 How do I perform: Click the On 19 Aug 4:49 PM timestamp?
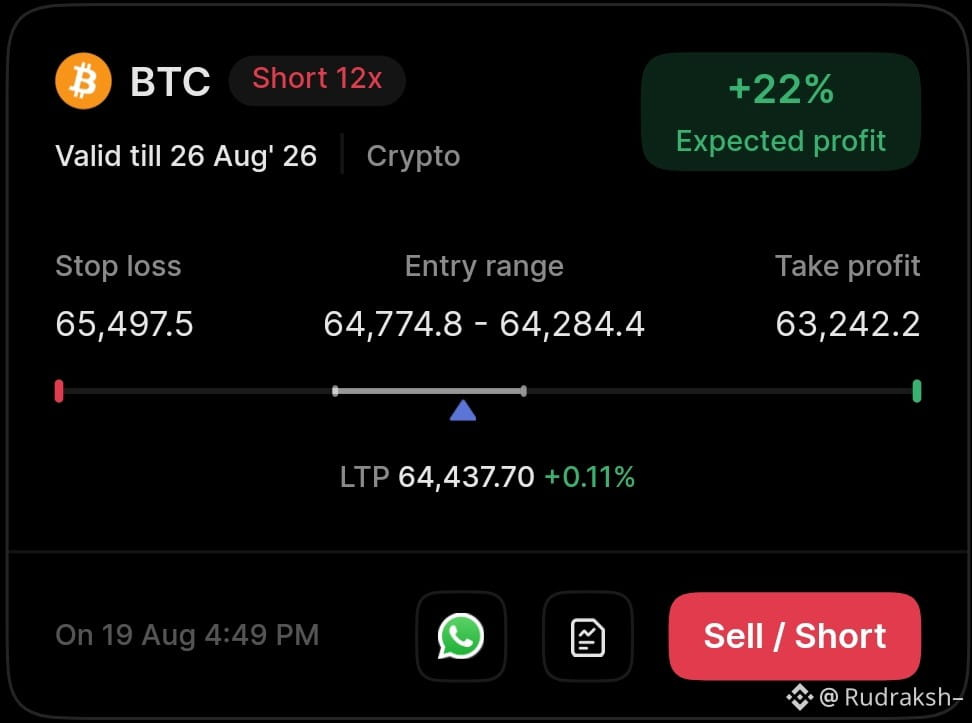187,636
